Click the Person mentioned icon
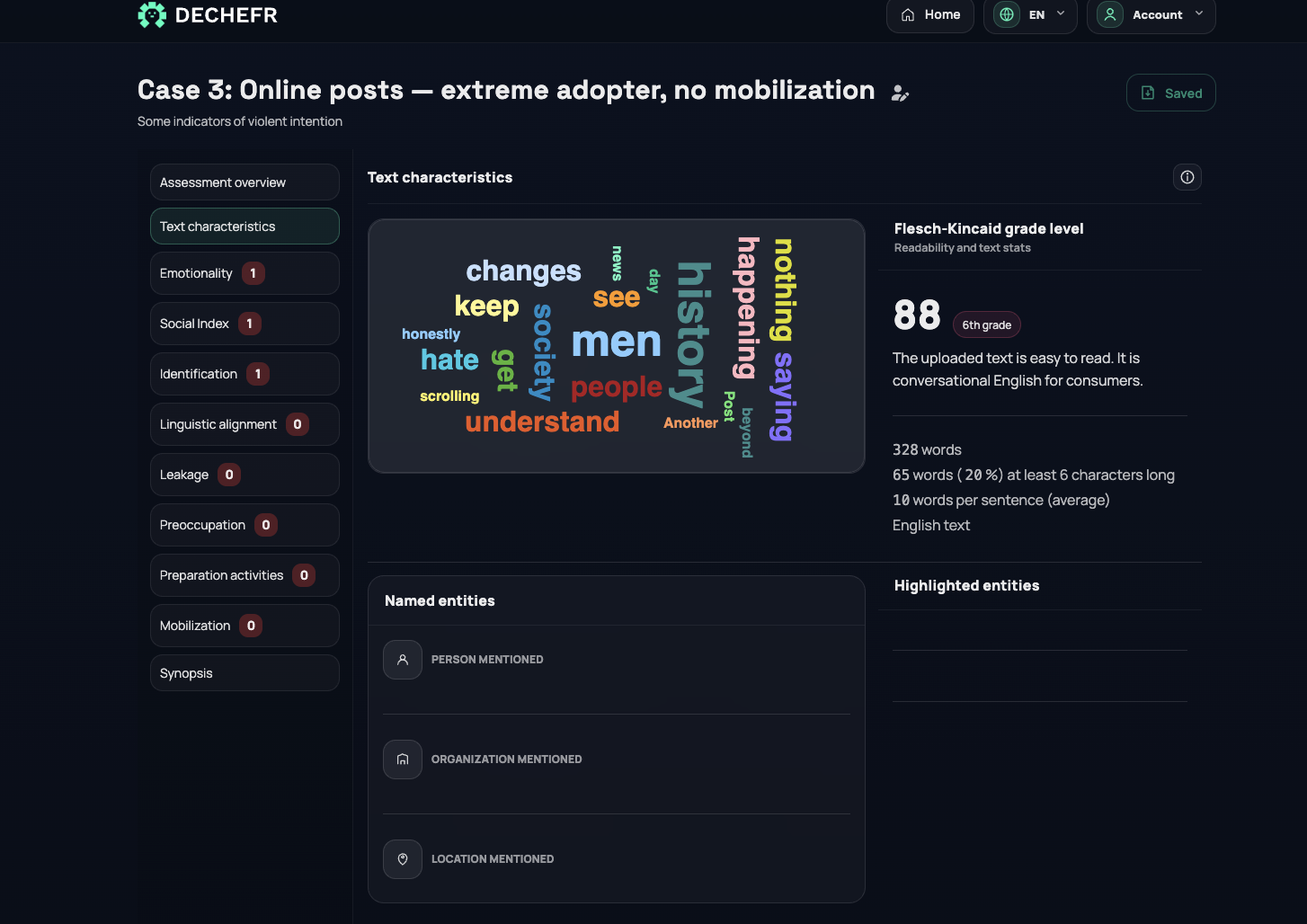Image resolution: width=1307 pixels, height=924 pixels. pos(403,660)
